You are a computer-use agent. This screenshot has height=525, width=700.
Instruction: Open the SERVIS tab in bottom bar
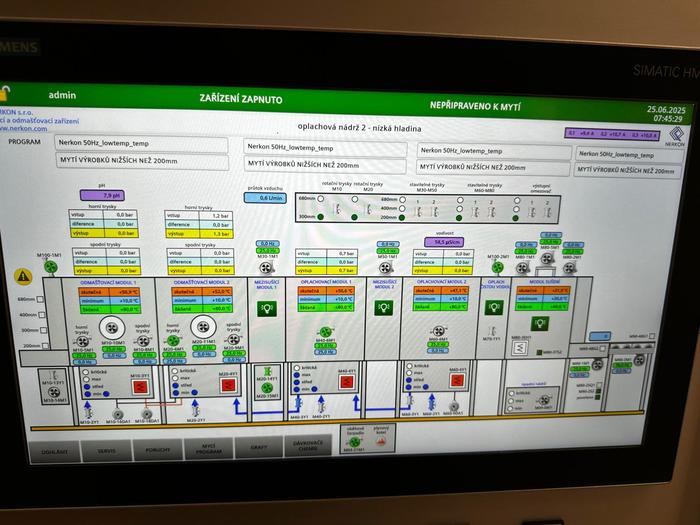(x=105, y=449)
